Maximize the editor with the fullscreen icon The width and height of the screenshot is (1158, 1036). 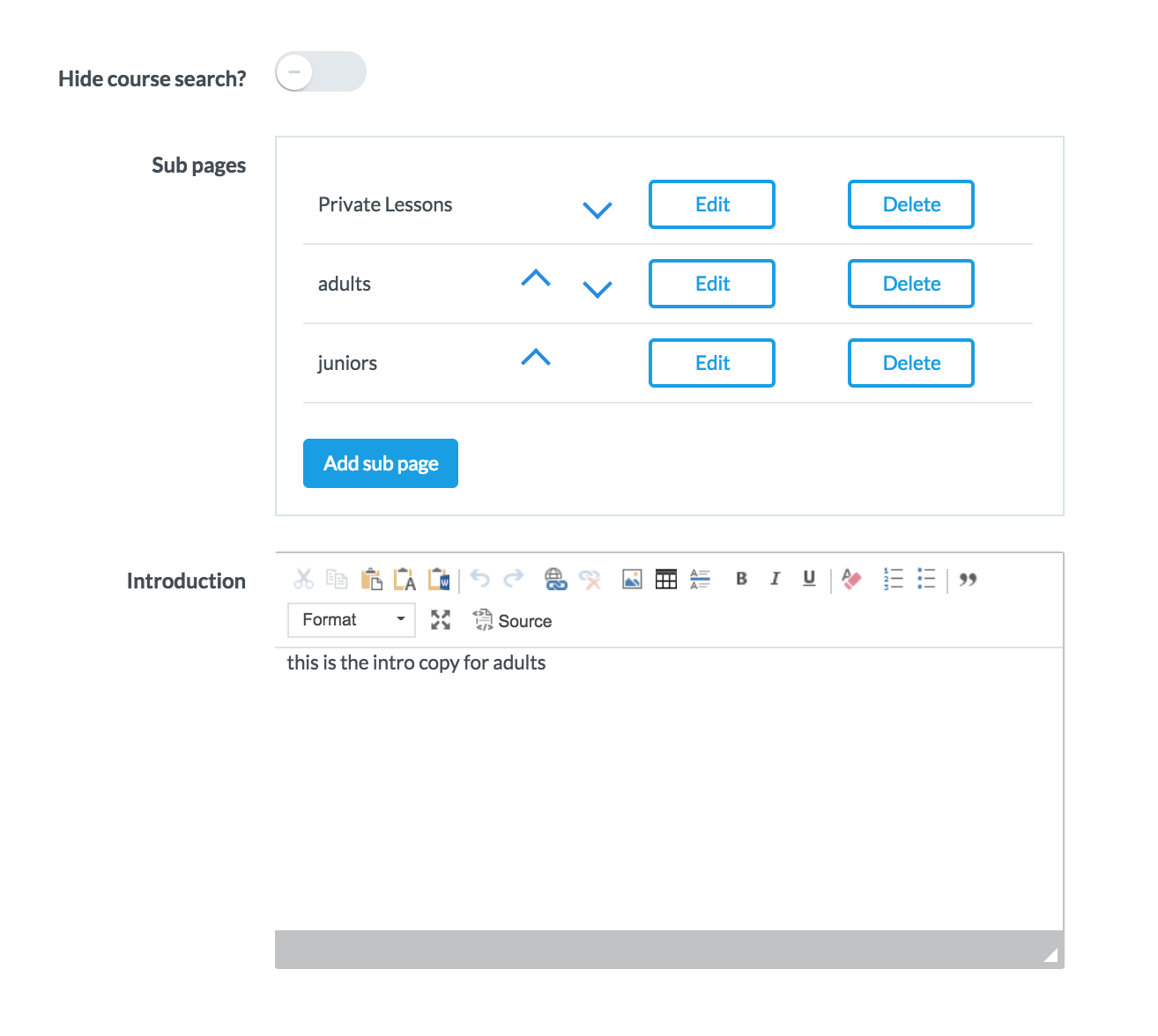pos(441,620)
